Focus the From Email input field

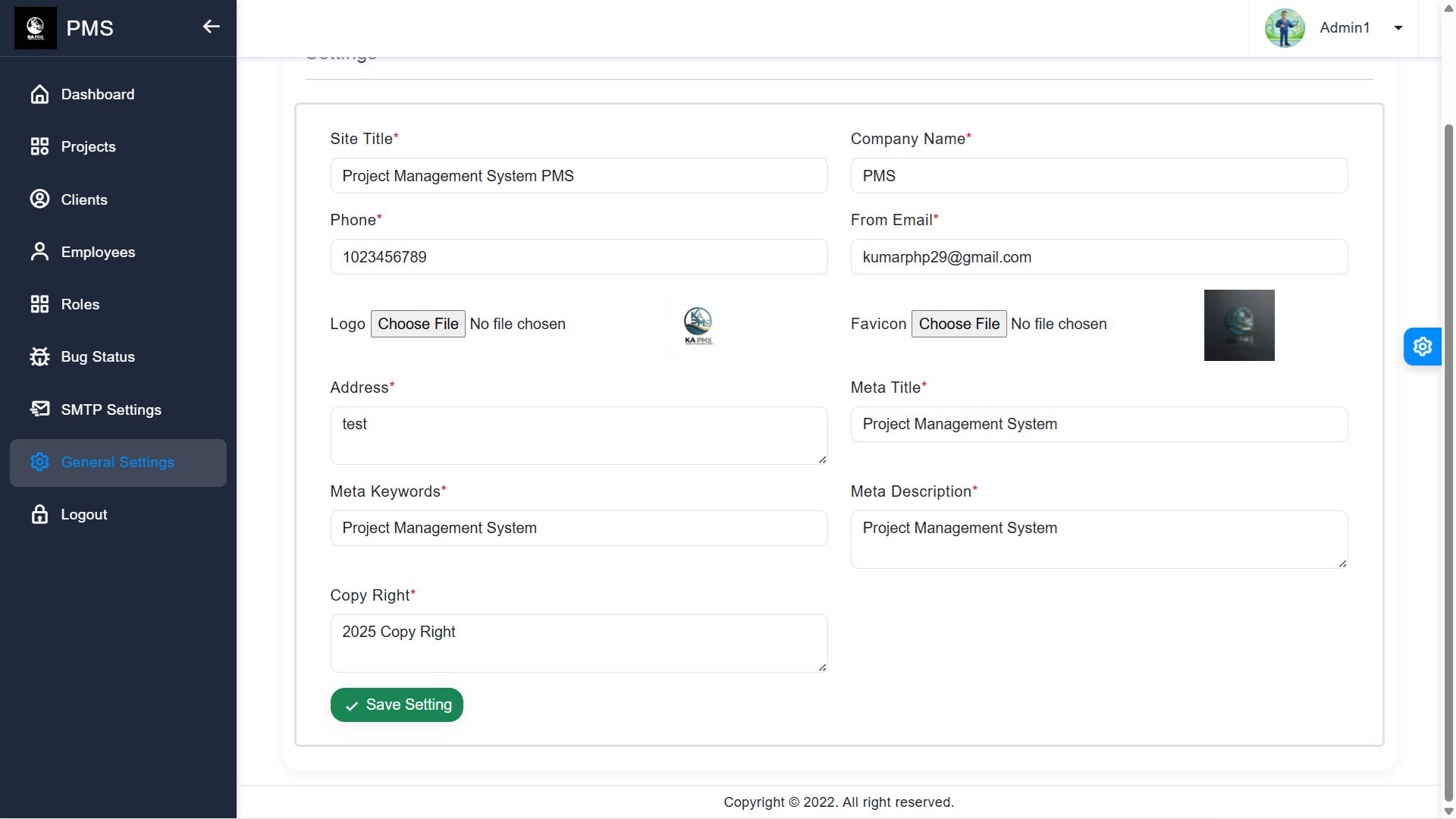click(1098, 257)
